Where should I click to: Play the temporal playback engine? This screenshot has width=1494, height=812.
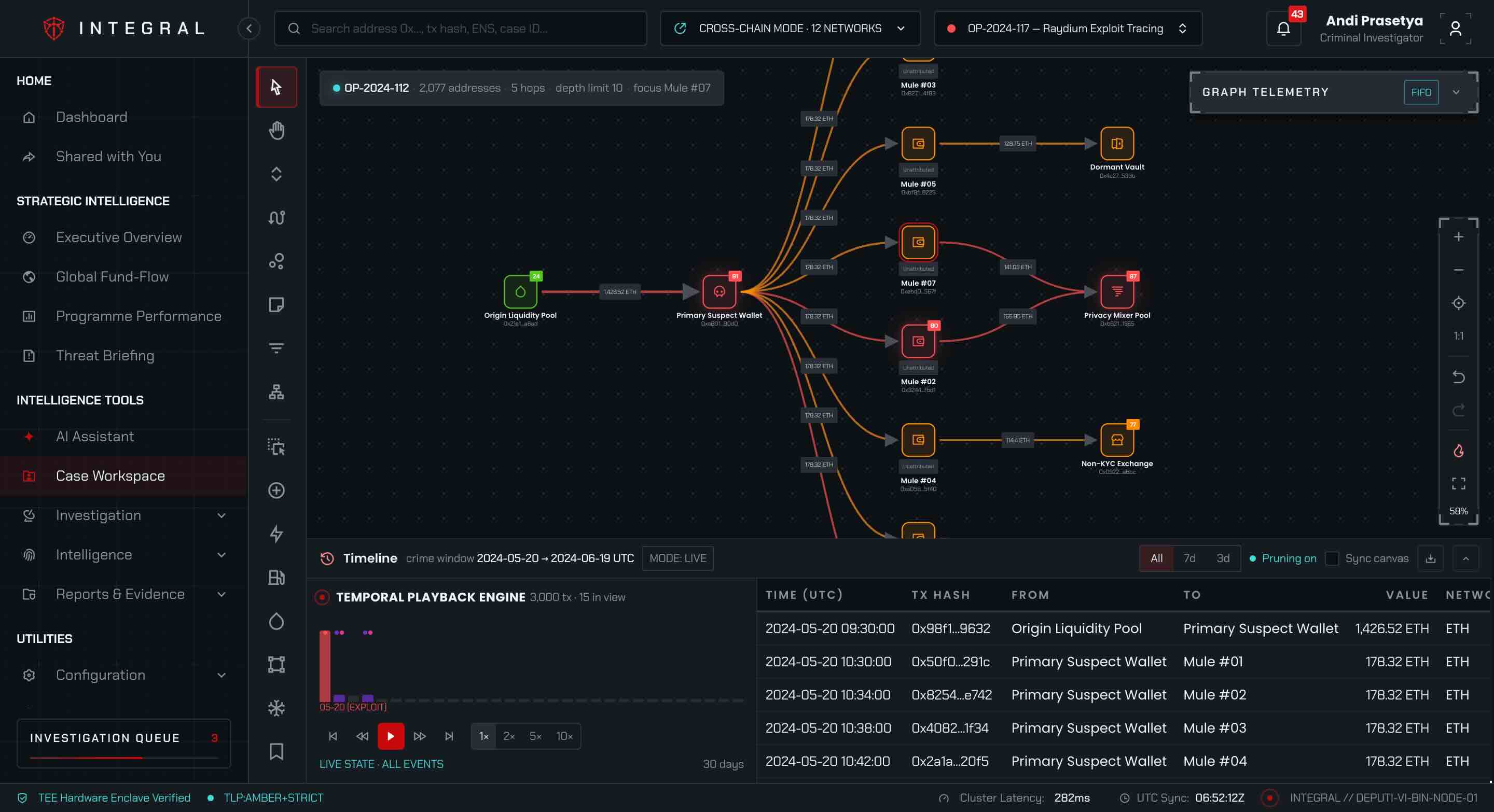click(x=390, y=736)
